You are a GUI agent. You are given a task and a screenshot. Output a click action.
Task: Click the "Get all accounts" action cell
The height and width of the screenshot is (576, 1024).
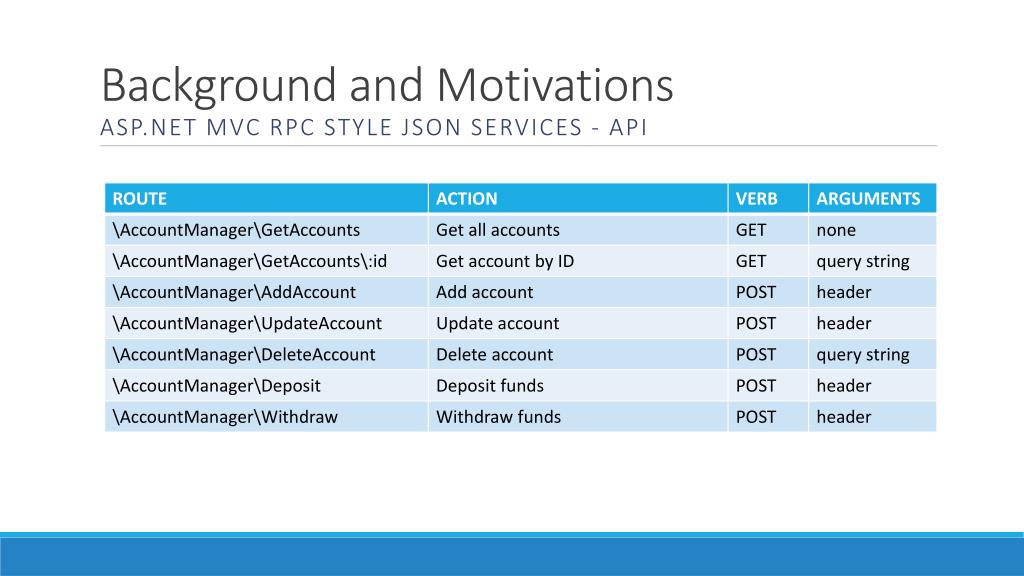[x=578, y=230]
